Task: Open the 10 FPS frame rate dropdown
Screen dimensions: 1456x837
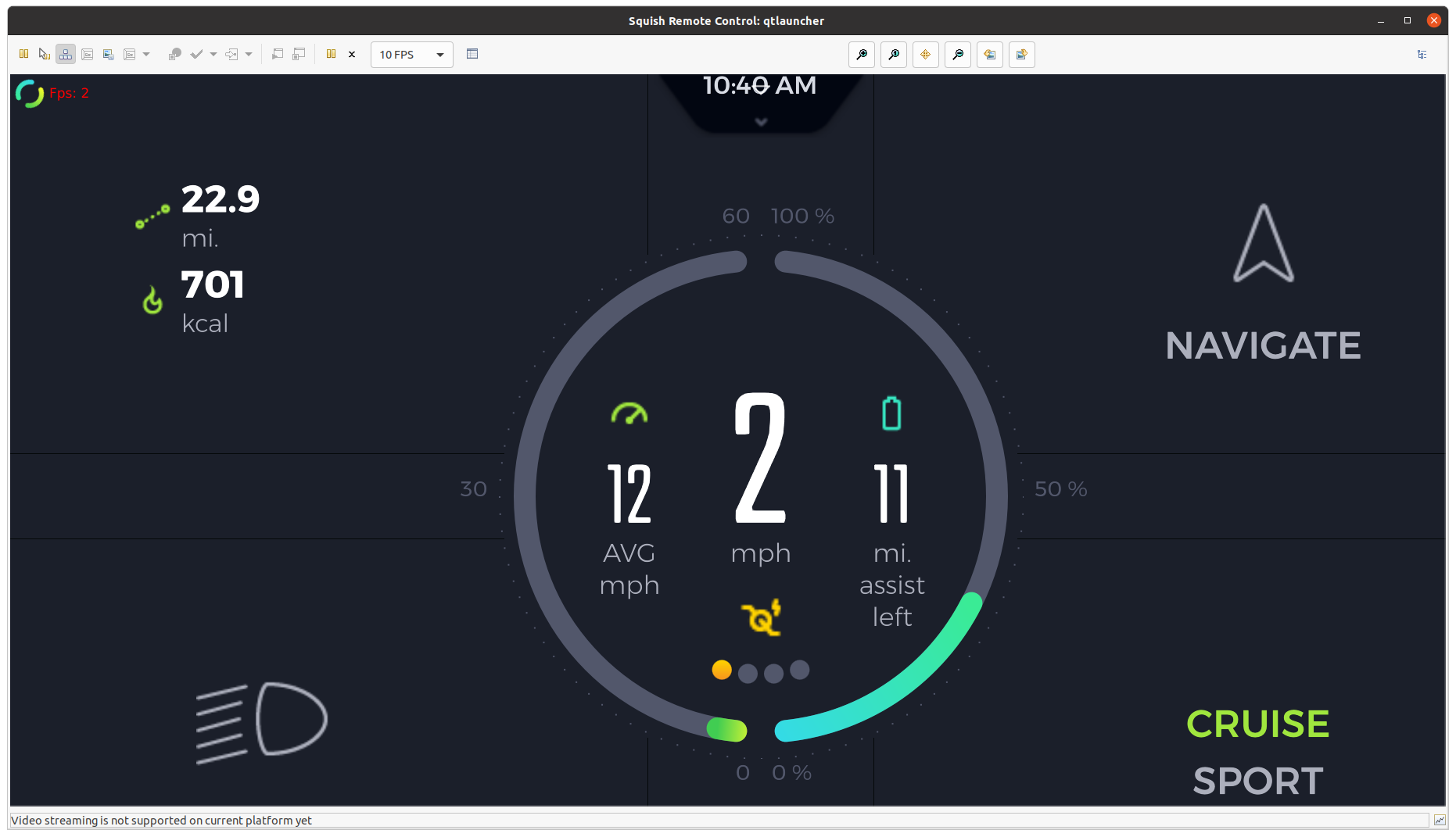Action: [x=412, y=55]
